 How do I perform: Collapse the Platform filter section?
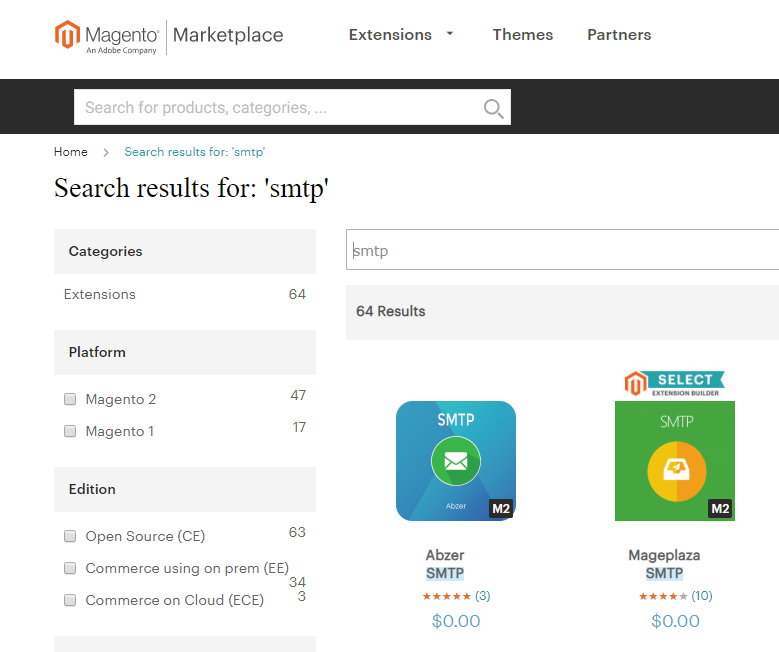185,352
